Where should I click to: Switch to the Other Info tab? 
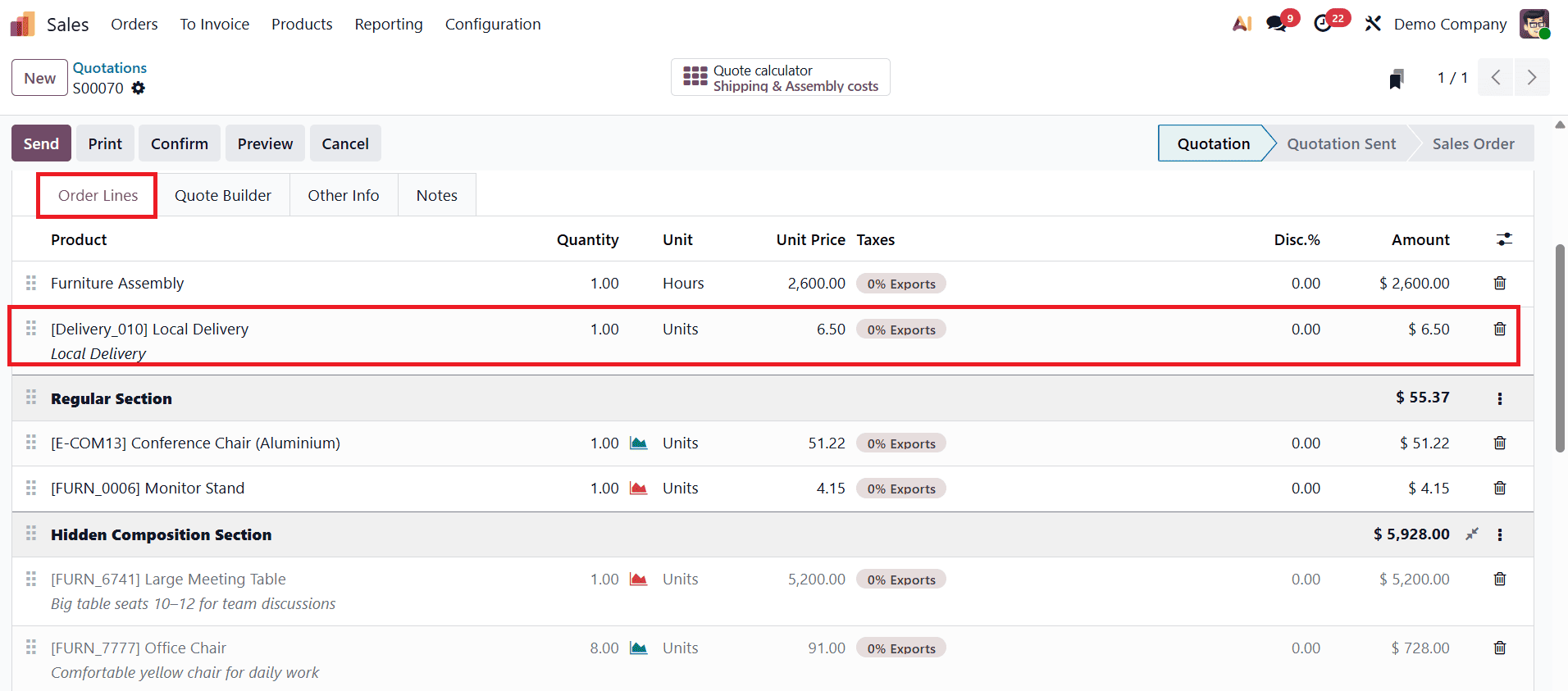[x=344, y=195]
